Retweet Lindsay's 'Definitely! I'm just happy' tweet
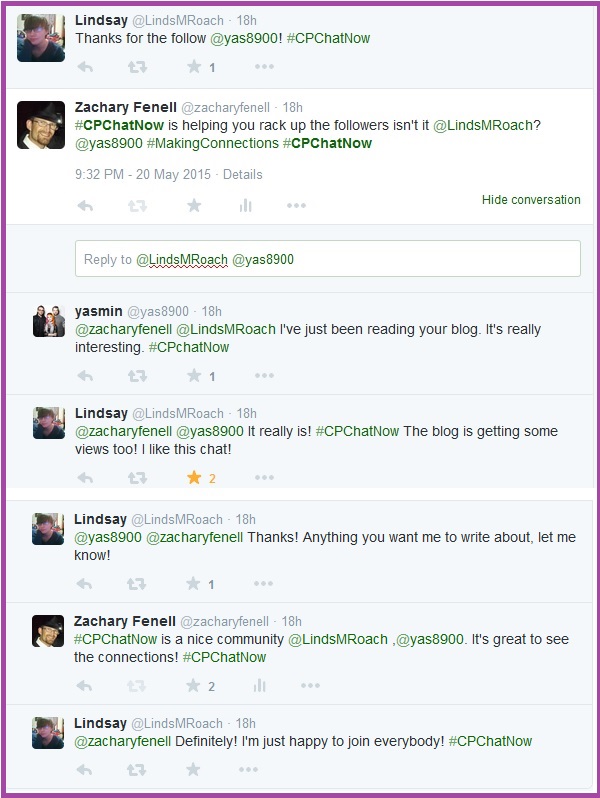This screenshot has width=600, height=798. pos(136,770)
